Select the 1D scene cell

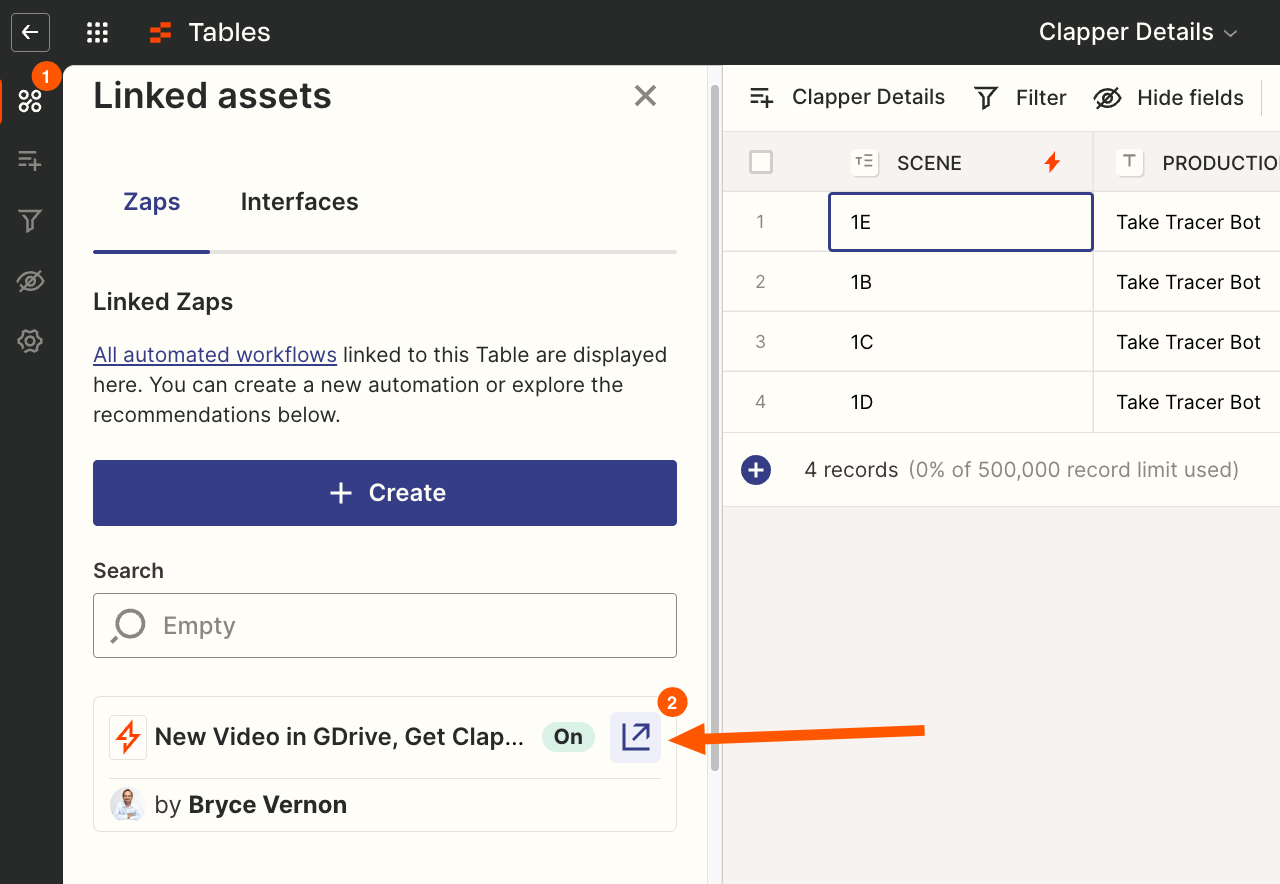click(x=961, y=402)
